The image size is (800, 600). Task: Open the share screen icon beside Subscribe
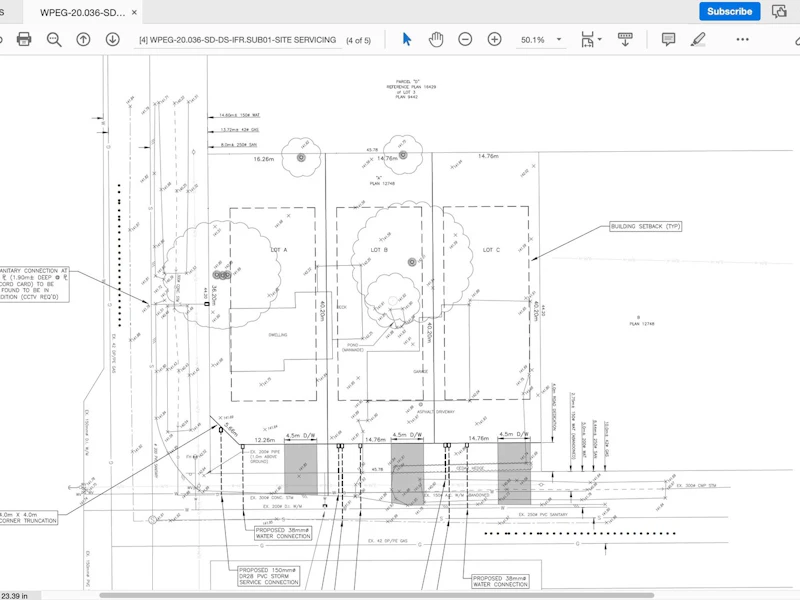click(779, 11)
